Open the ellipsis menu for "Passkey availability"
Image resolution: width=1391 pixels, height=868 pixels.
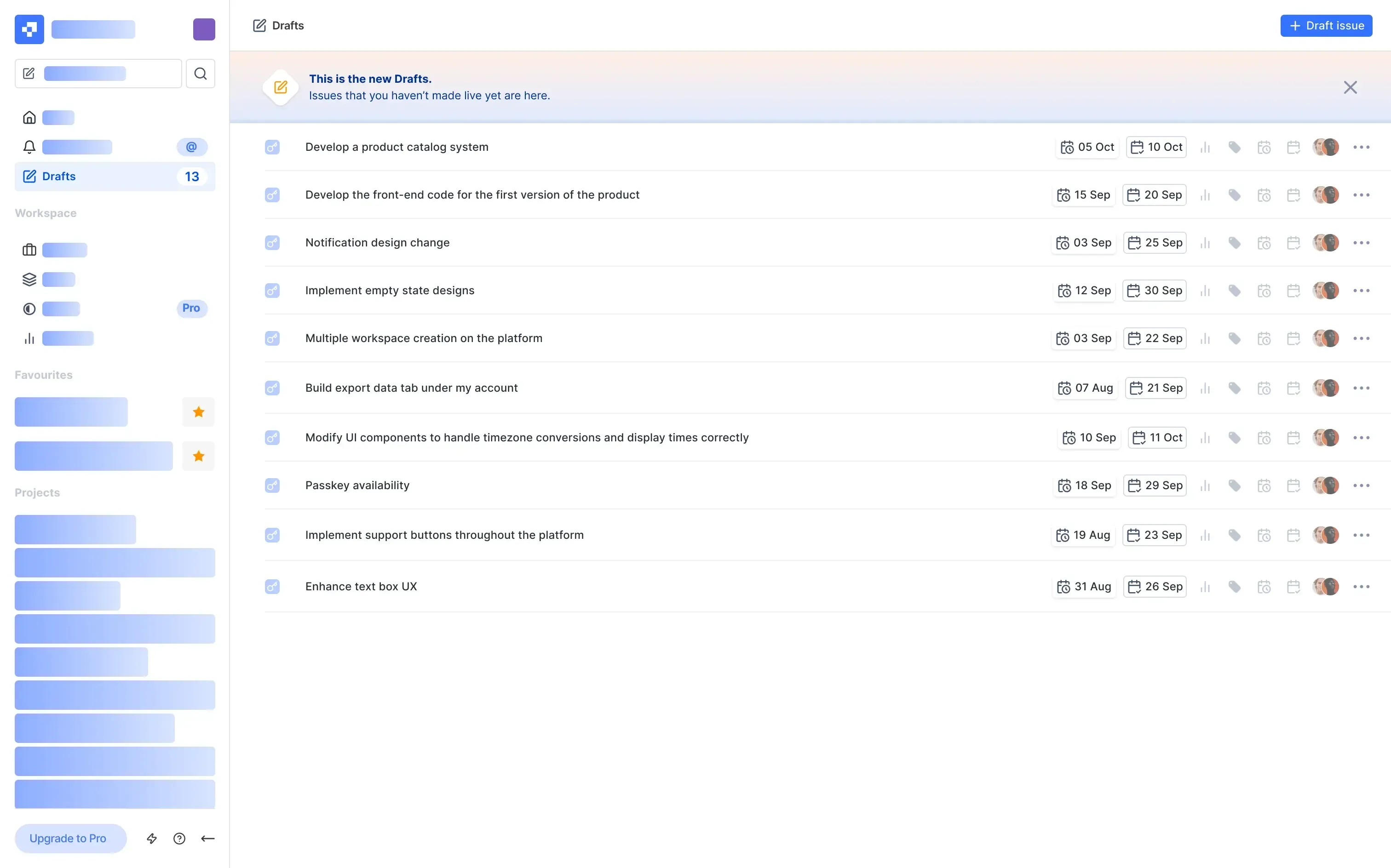pos(1362,485)
